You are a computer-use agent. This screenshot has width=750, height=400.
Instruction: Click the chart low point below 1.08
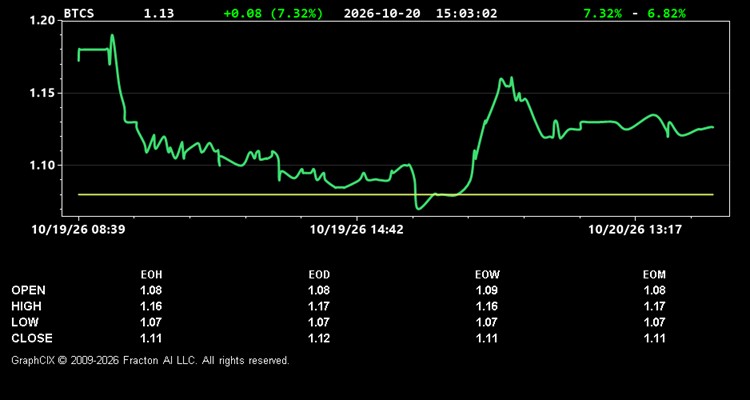(x=419, y=208)
